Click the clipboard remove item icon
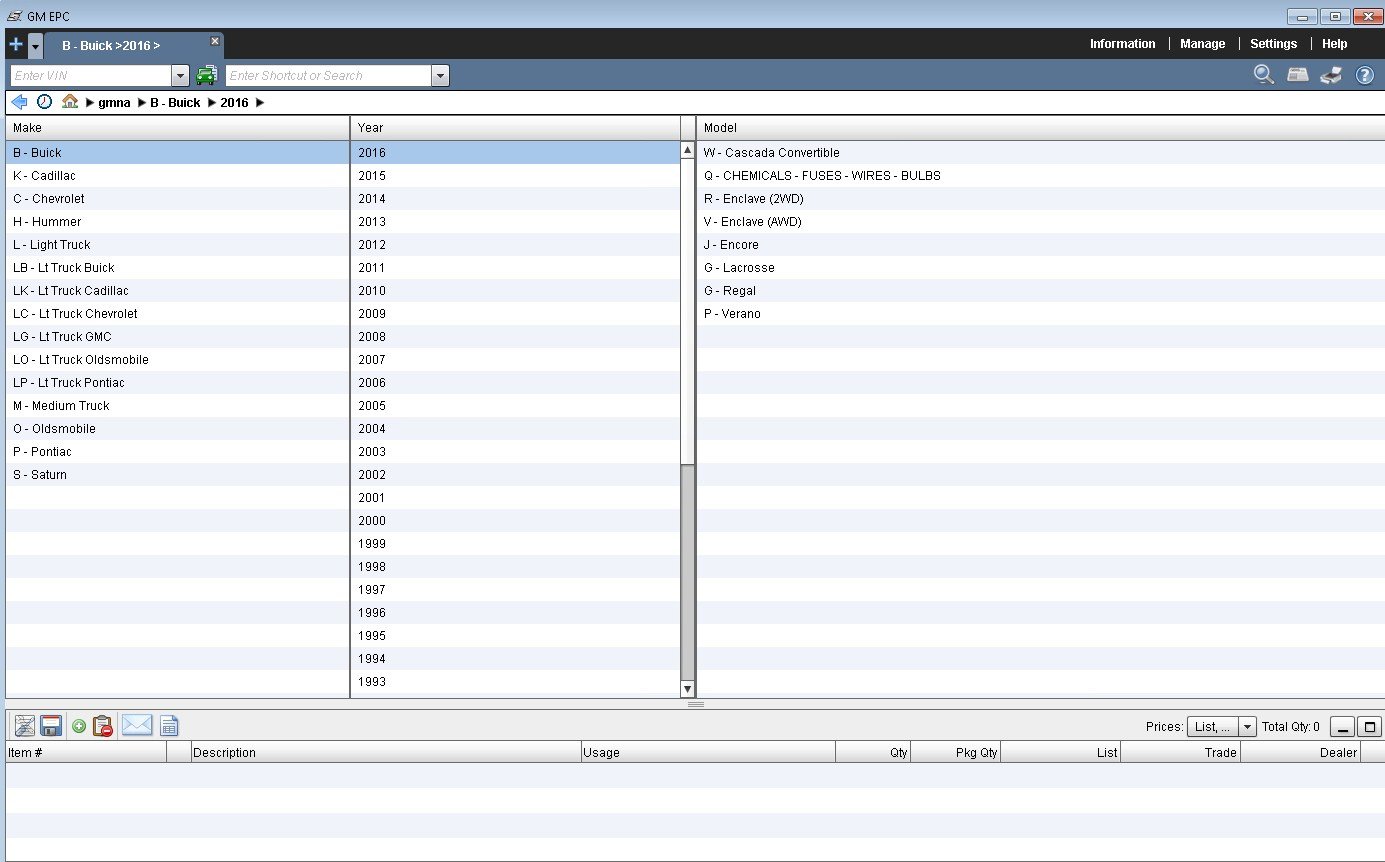 102,726
